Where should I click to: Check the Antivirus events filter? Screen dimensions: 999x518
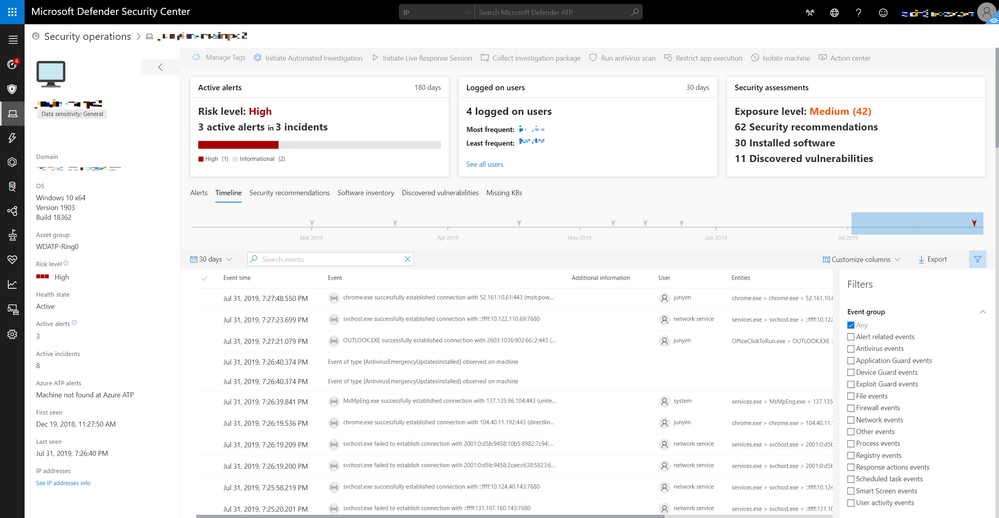(x=851, y=349)
